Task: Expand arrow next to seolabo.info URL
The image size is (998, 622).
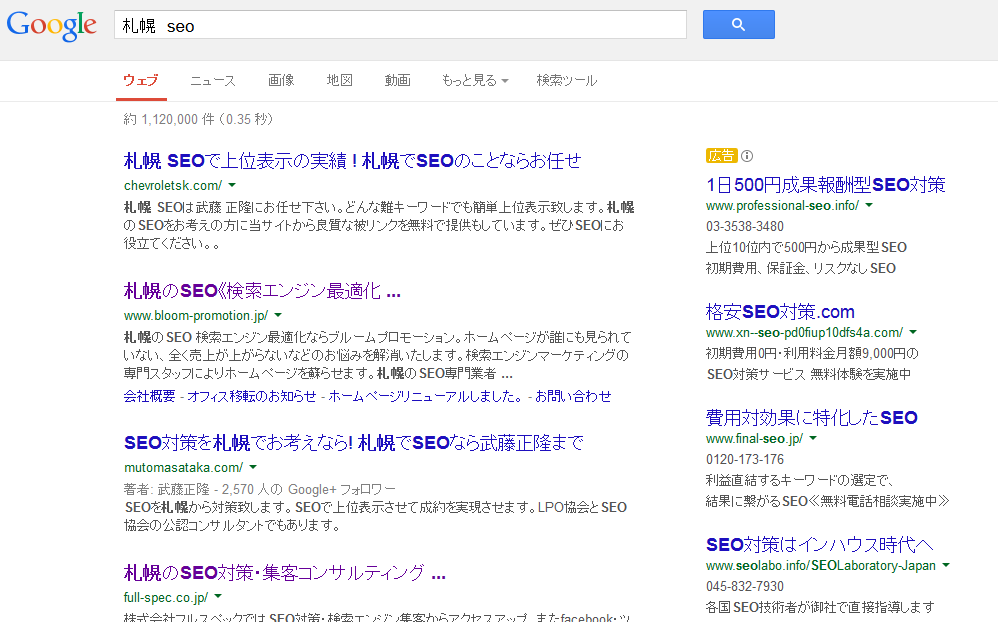Action: [x=946, y=565]
